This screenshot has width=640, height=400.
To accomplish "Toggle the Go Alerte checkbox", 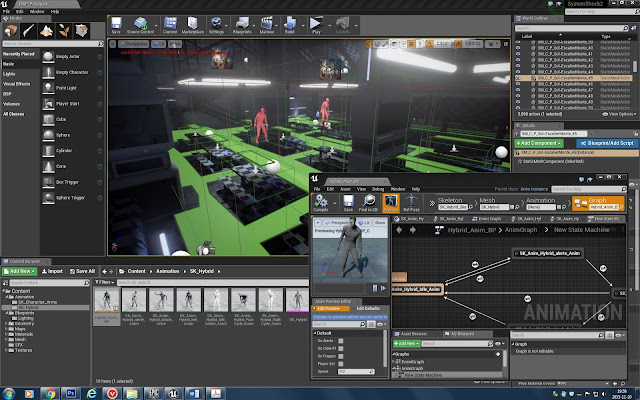I will tap(340, 341).
